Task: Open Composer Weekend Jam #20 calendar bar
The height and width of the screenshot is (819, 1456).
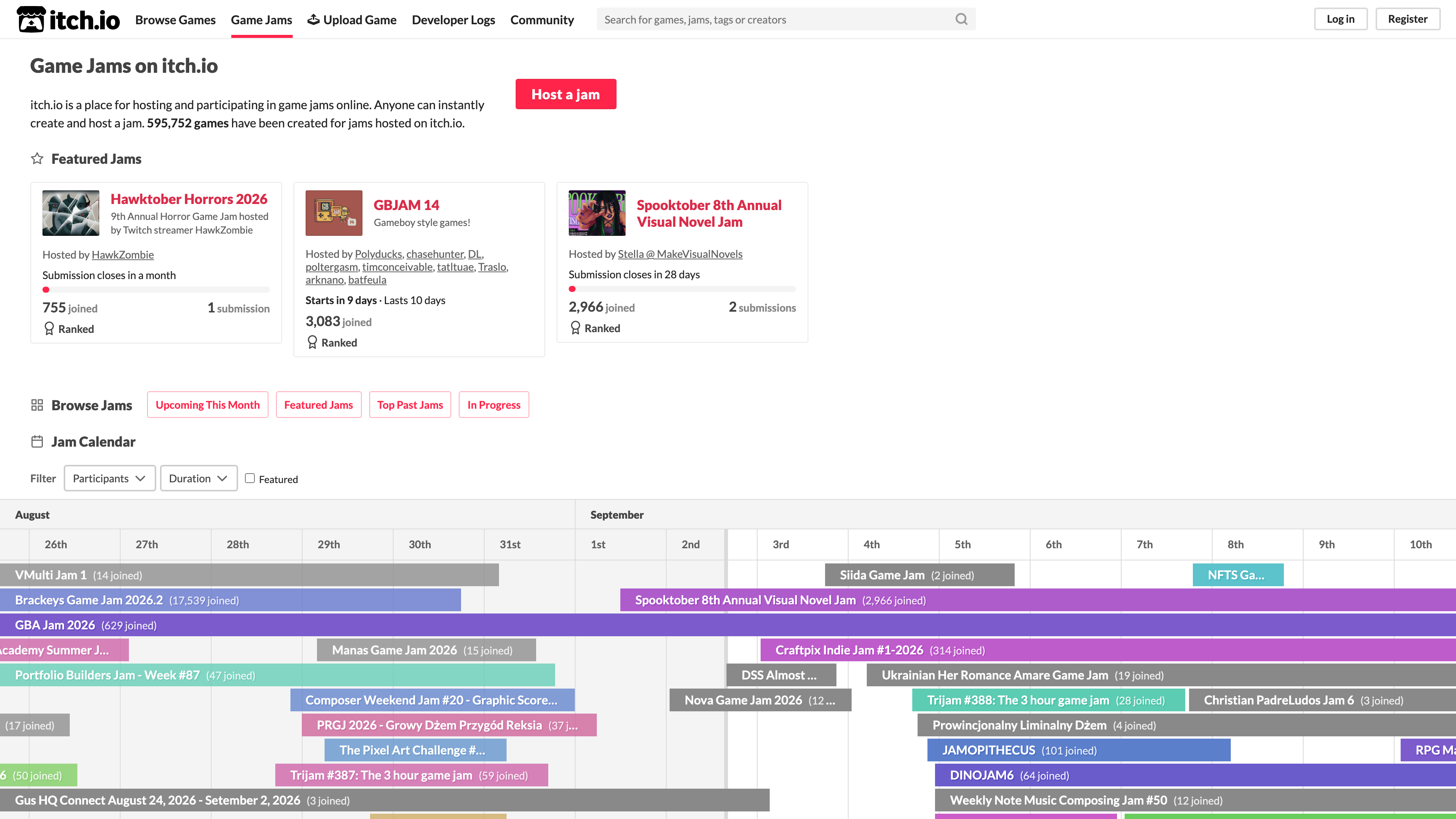Action: point(432,700)
